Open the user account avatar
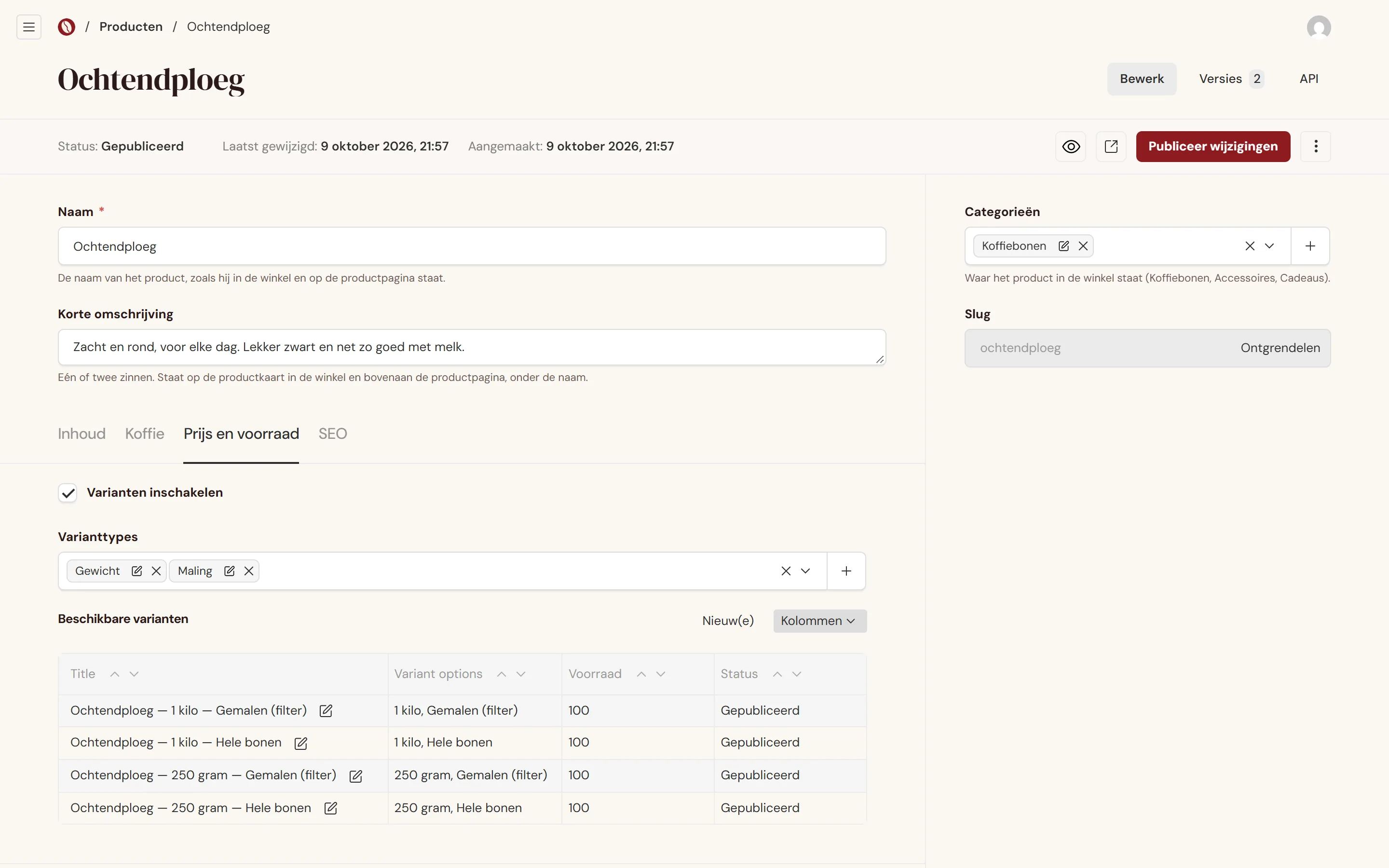The width and height of the screenshot is (1389, 868). 1319,27
